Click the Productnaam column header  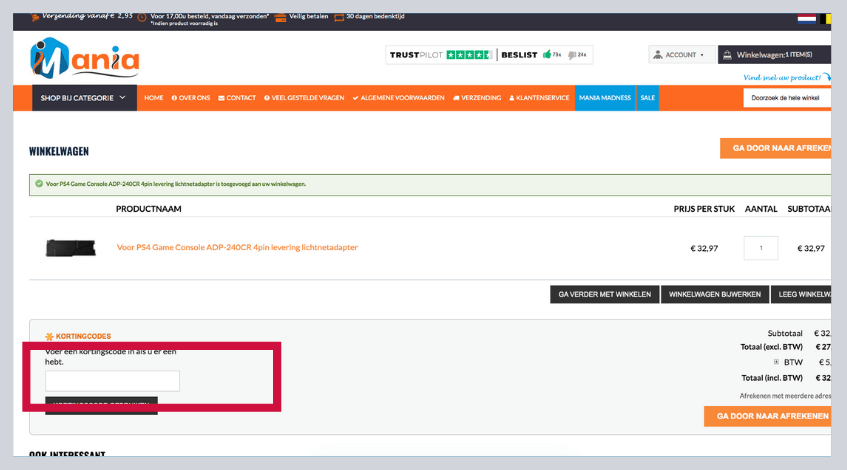click(x=149, y=209)
